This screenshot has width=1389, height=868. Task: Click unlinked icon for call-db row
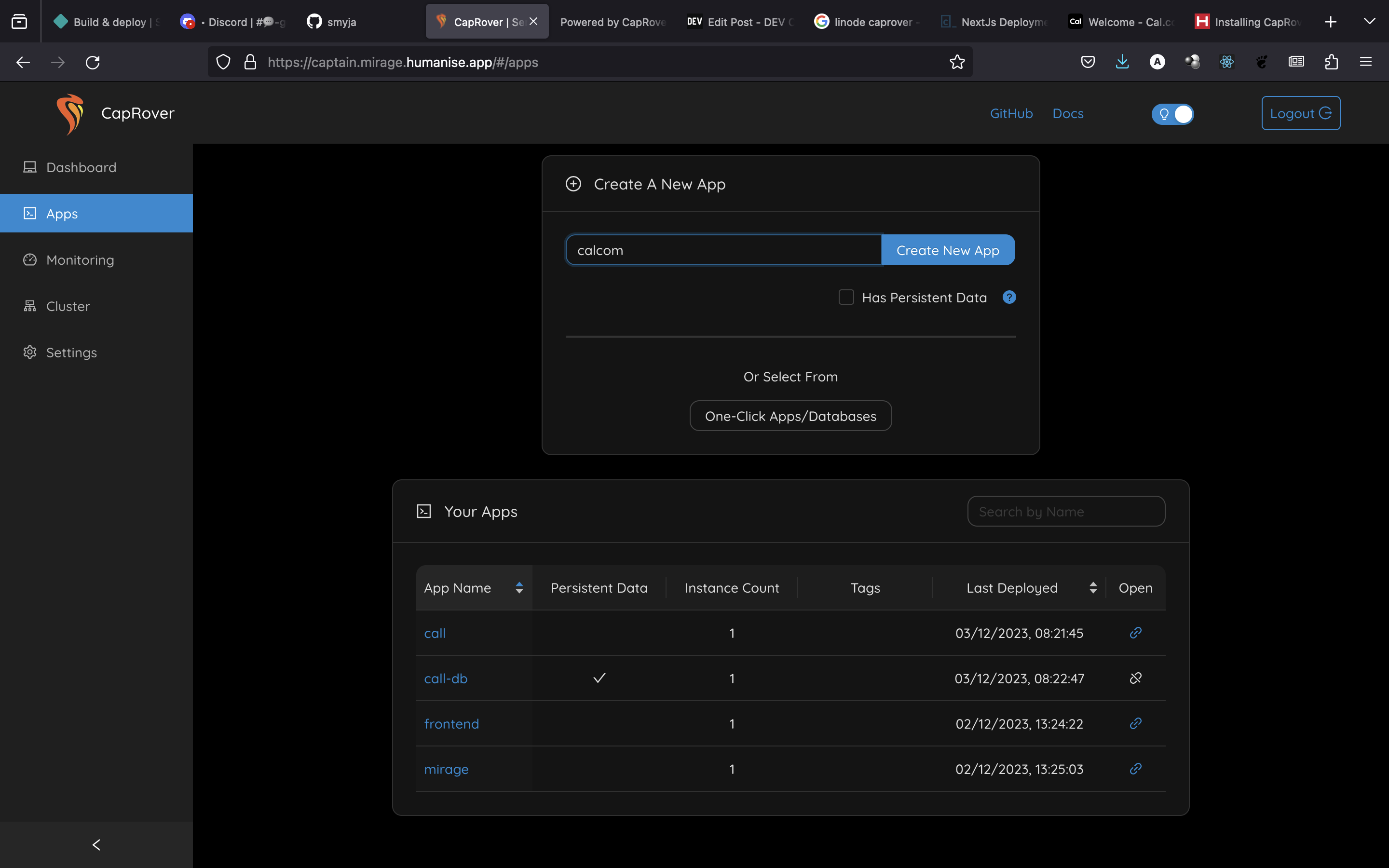(x=1135, y=678)
